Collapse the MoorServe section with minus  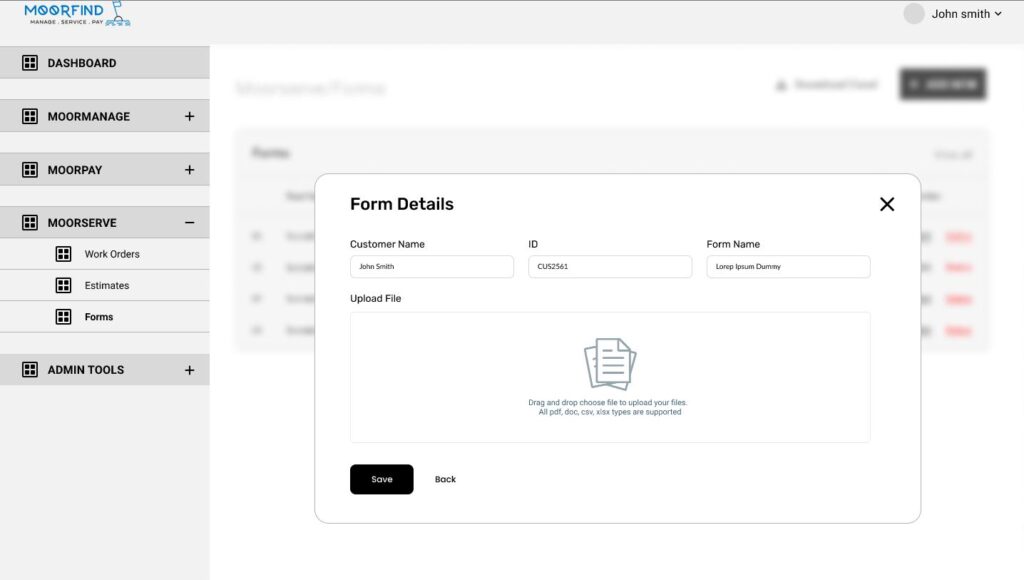(x=189, y=223)
